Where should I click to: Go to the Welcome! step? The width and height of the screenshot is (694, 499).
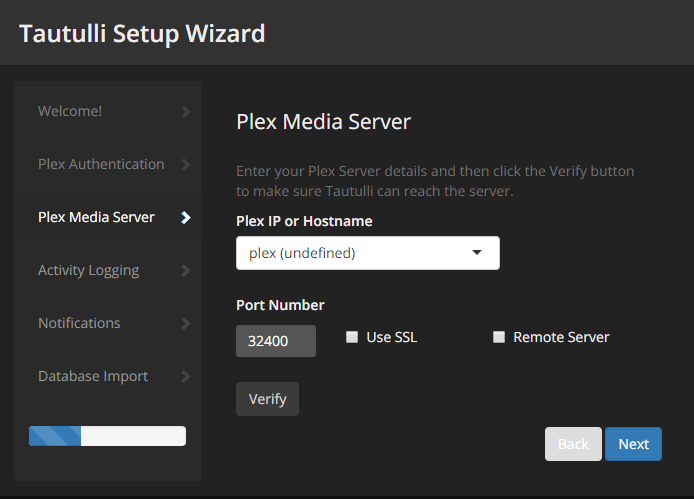pos(70,111)
